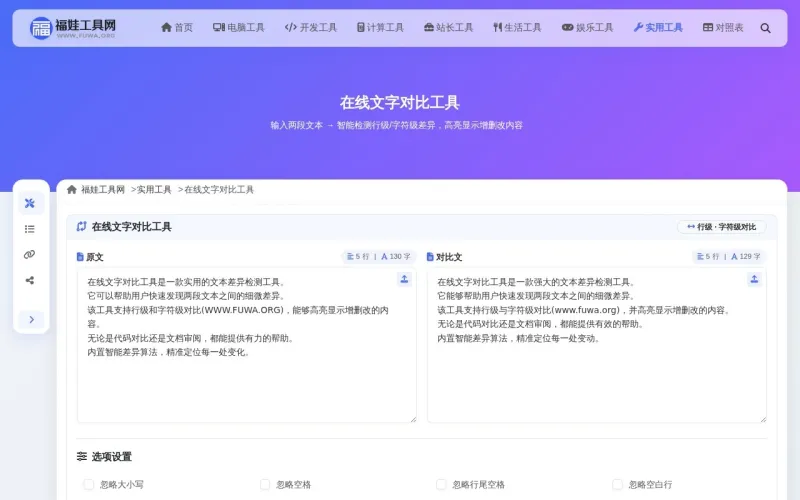The height and width of the screenshot is (500, 800).
Task: Click the 选项设置 sliders icon
Action: pyautogui.click(x=82, y=457)
